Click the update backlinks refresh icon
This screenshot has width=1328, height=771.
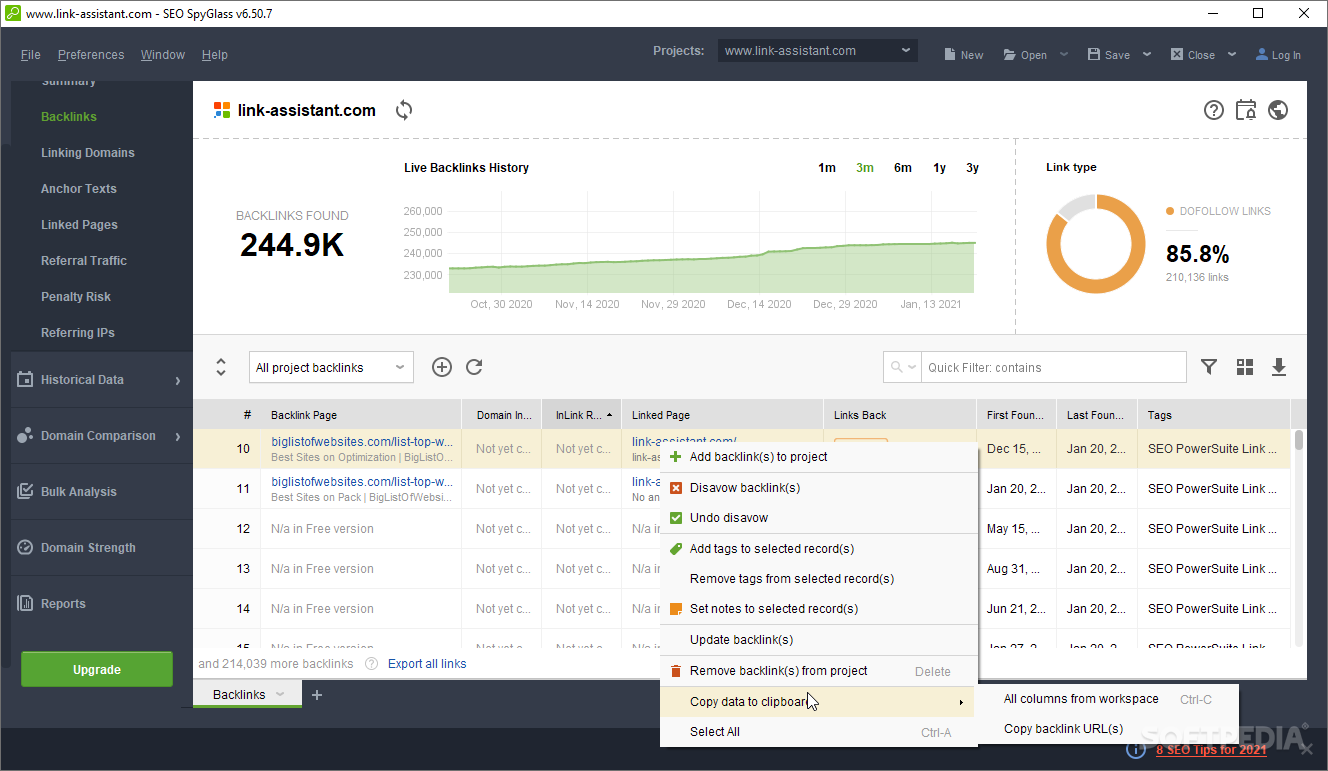point(475,367)
